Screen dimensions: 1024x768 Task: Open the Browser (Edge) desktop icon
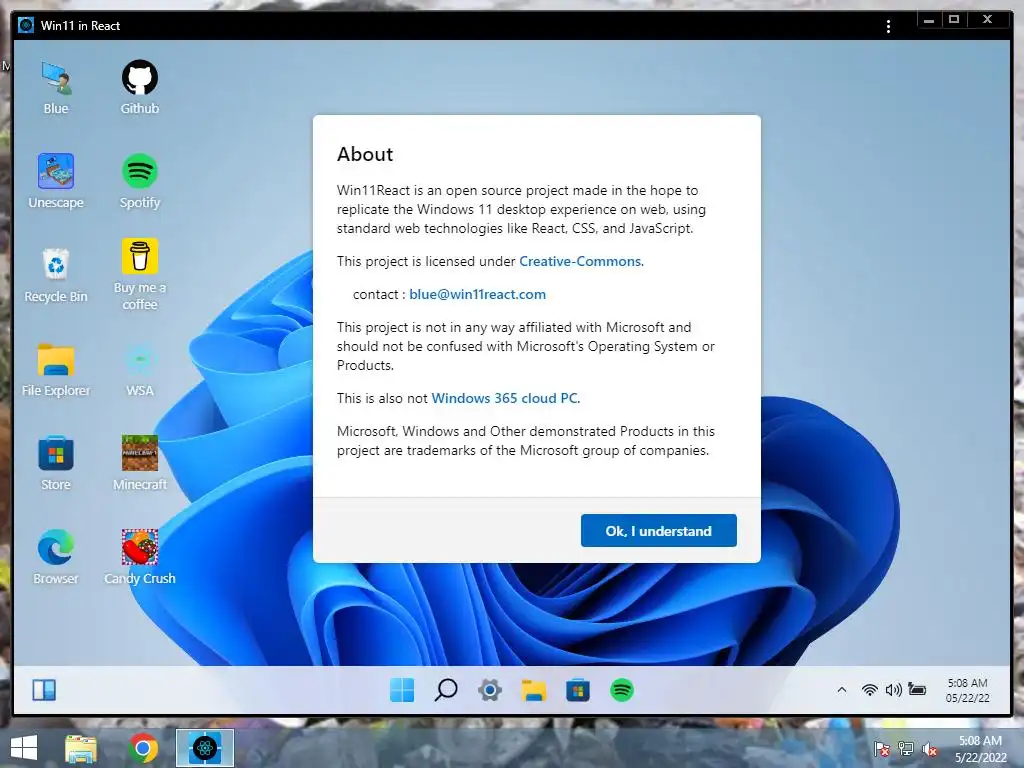point(56,557)
